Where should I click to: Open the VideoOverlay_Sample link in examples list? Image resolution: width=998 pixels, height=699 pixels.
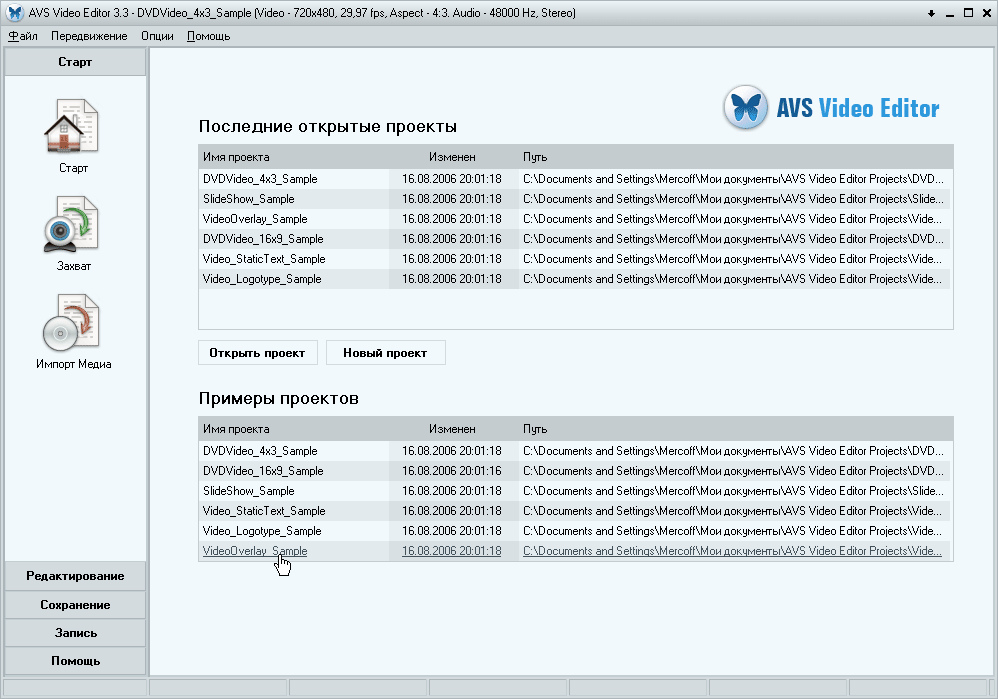(255, 551)
